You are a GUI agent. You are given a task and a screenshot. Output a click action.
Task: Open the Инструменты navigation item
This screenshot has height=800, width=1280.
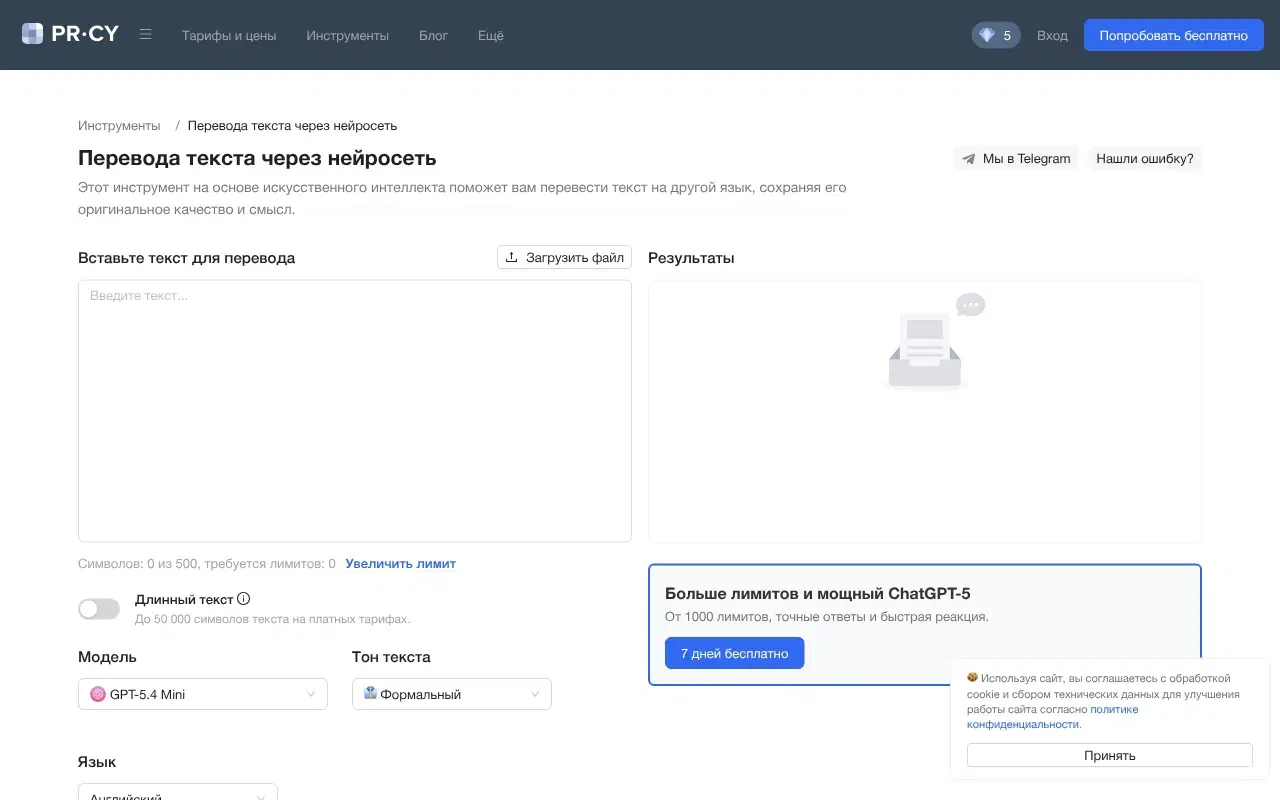point(347,35)
